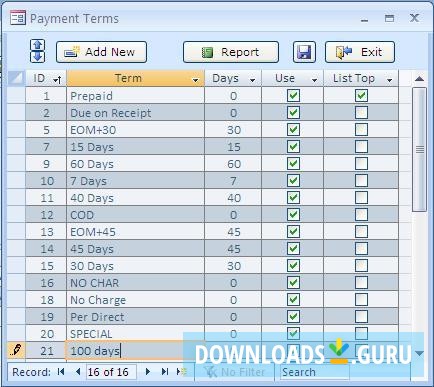Click the 'SPECIAL' term cell
The height and width of the screenshot is (387, 434).
pos(135,334)
